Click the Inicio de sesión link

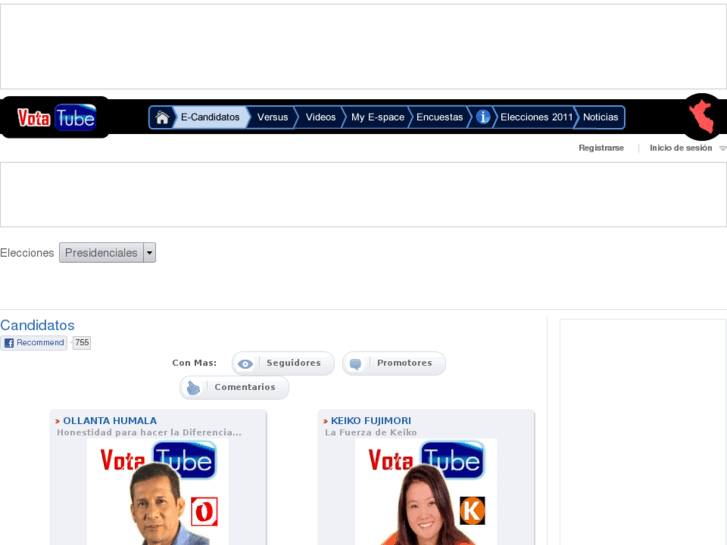click(681, 148)
